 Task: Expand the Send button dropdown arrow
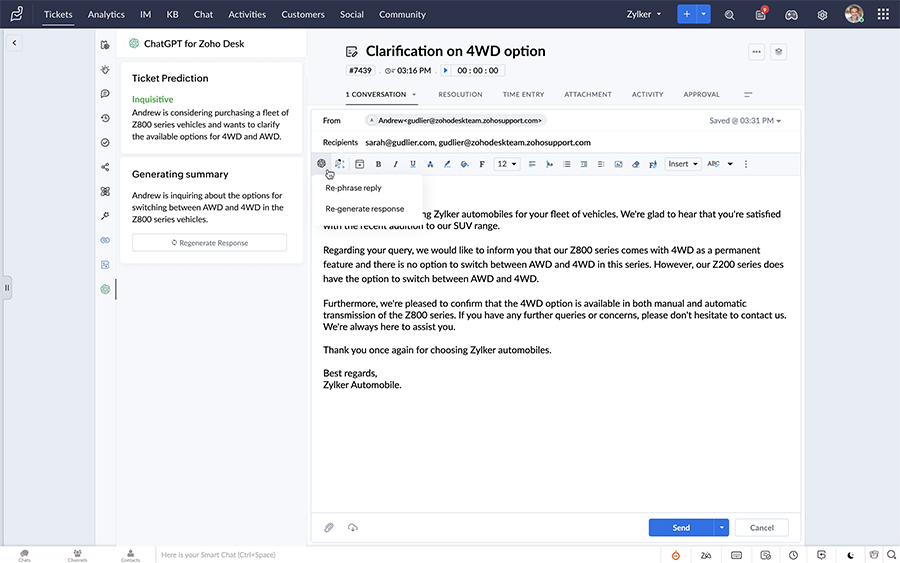(721, 527)
